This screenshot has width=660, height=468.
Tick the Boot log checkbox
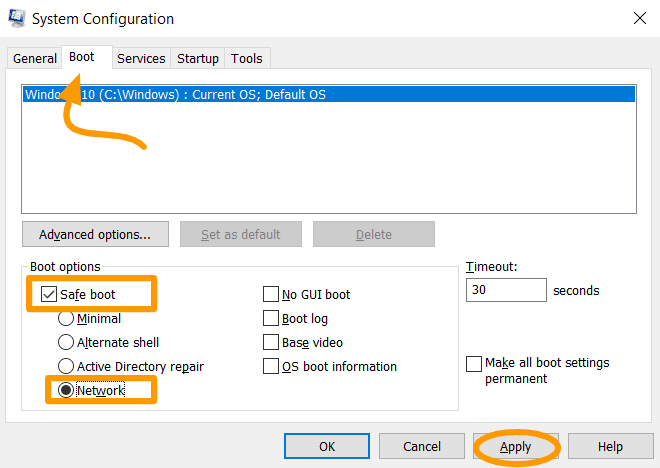point(271,319)
